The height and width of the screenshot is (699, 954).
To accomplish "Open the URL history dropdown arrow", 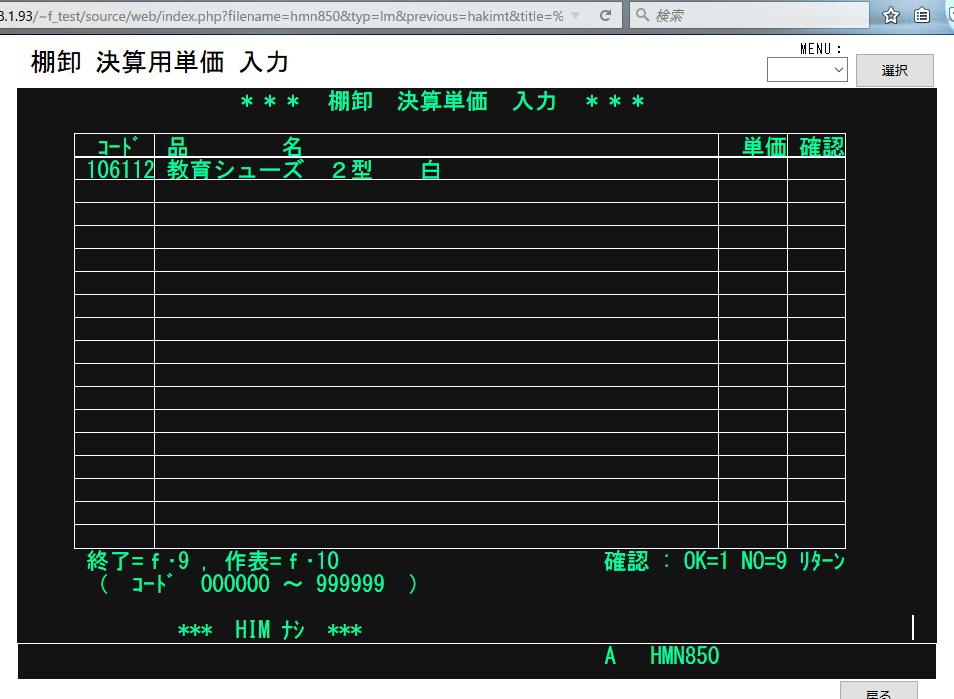I will tap(575, 16).
